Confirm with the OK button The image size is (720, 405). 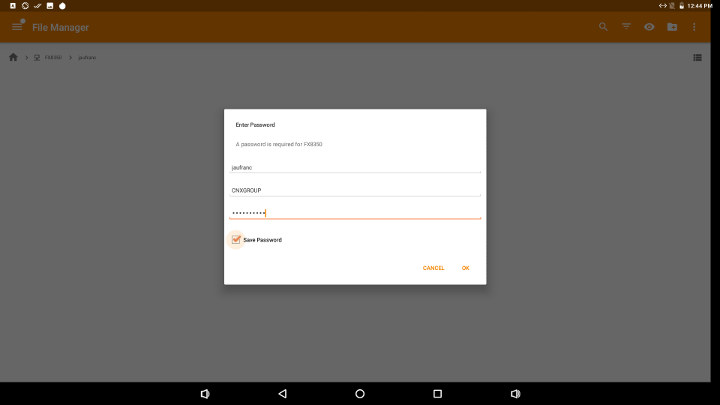pos(465,268)
